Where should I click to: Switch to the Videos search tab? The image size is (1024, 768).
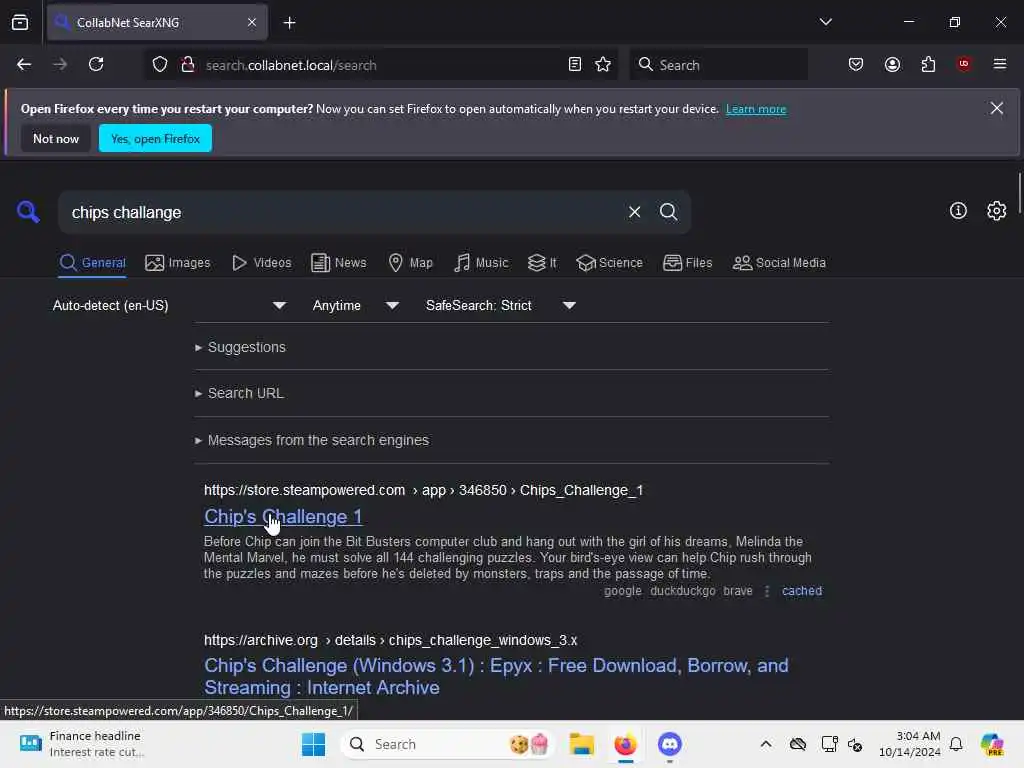(x=262, y=263)
